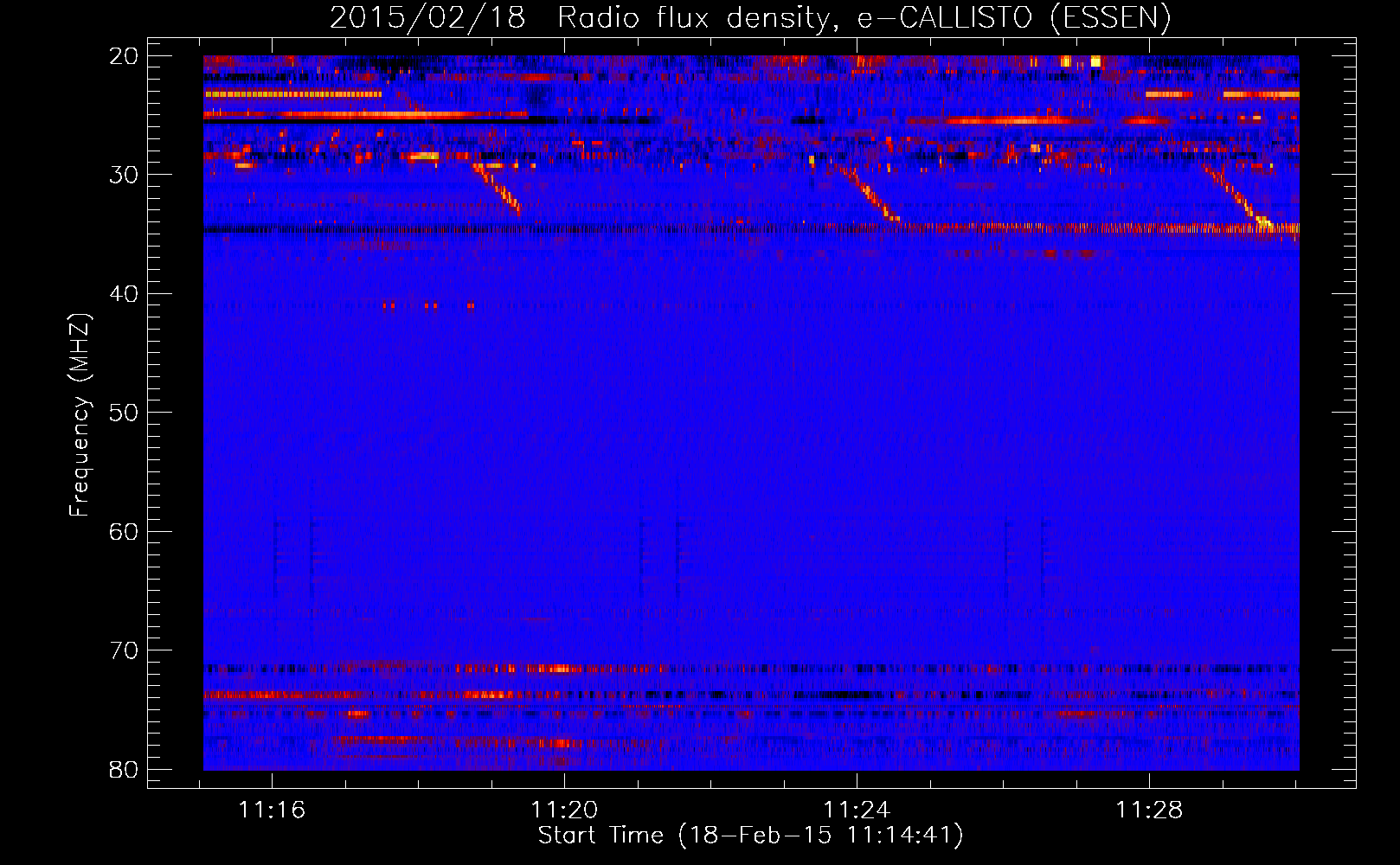The height and width of the screenshot is (865, 1400).
Task: Click the y-axis tick label "30"
Action: [x=124, y=175]
